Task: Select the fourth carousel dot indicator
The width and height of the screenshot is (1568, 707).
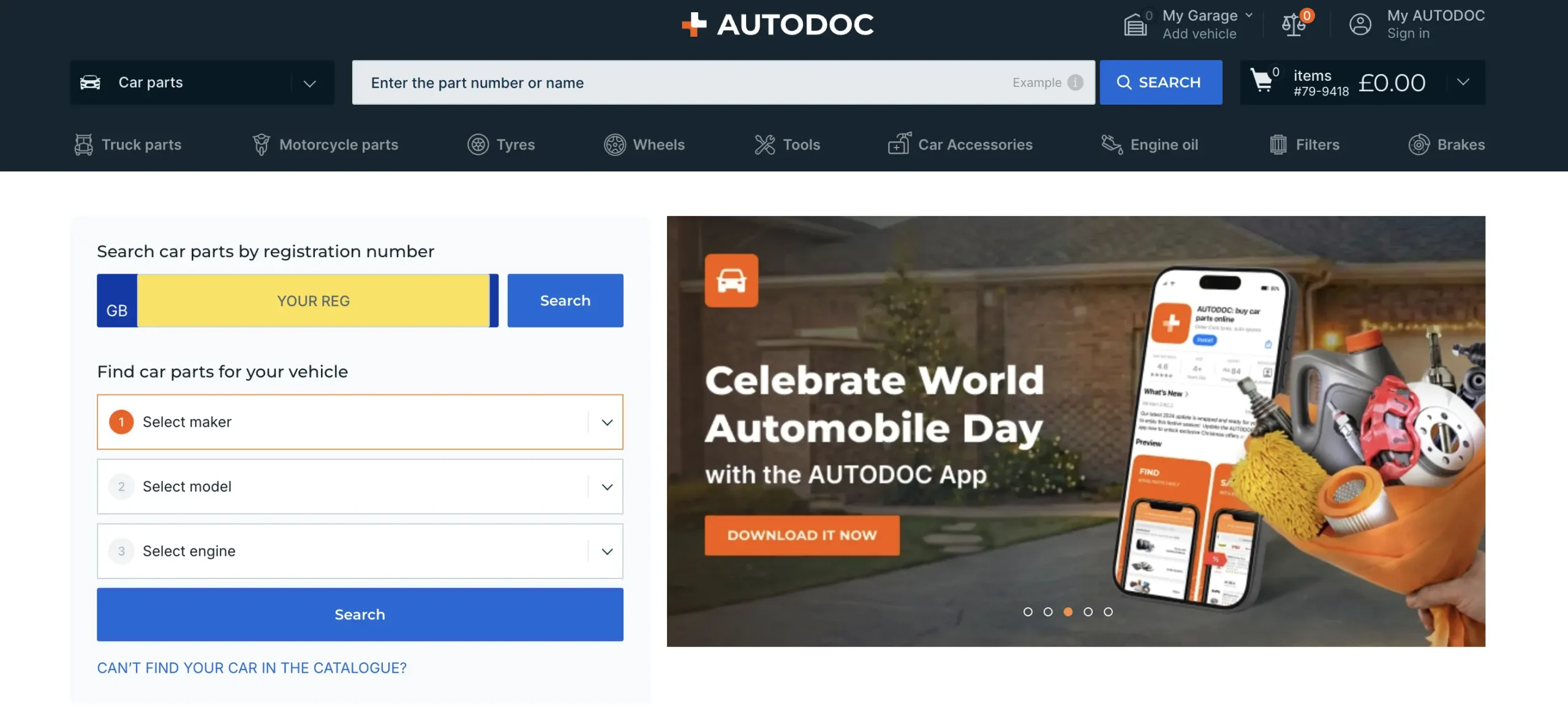Action: click(1088, 612)
